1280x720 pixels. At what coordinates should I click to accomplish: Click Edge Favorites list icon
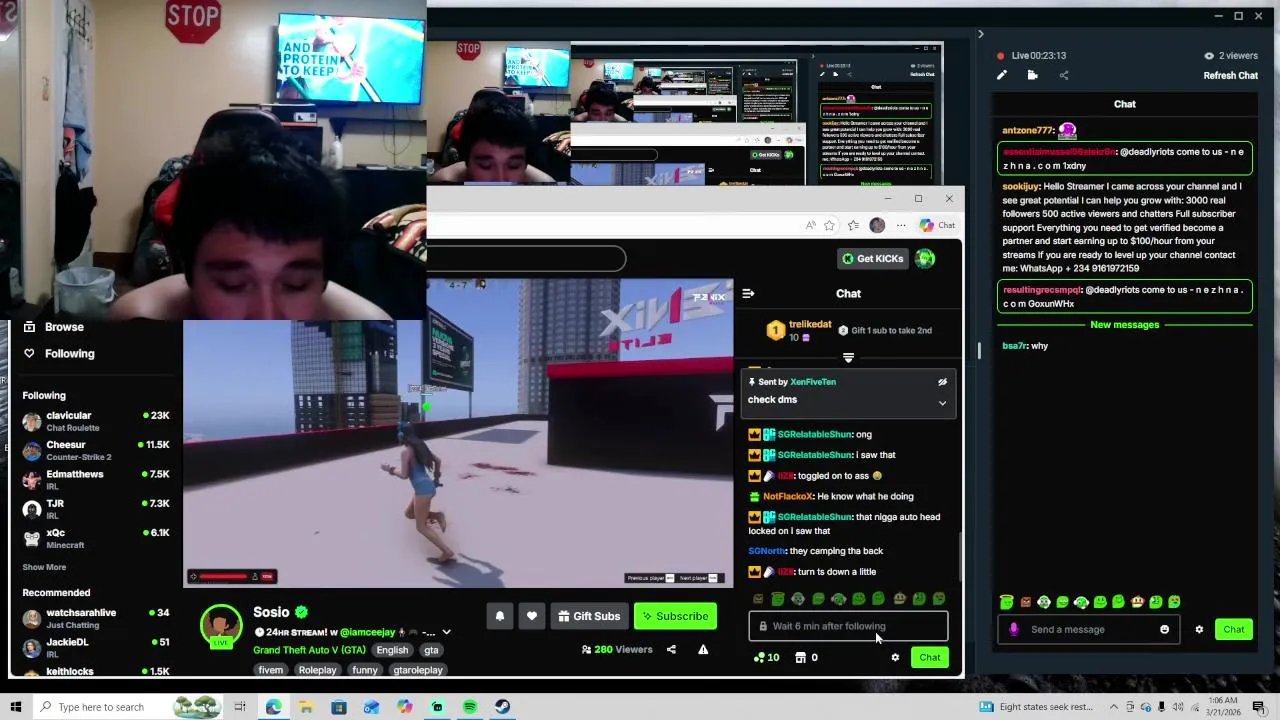coord(853,226)
